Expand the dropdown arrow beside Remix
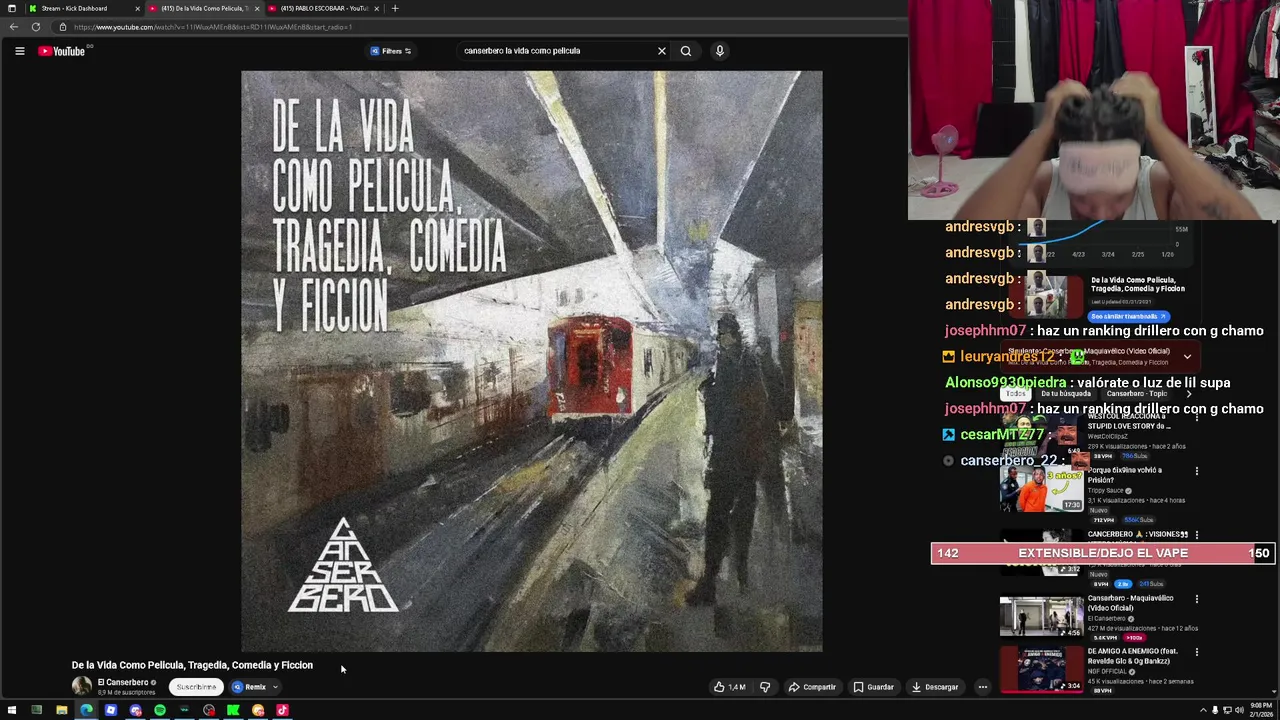Viewport: 1280px width, 720px height. pos(275,687)
